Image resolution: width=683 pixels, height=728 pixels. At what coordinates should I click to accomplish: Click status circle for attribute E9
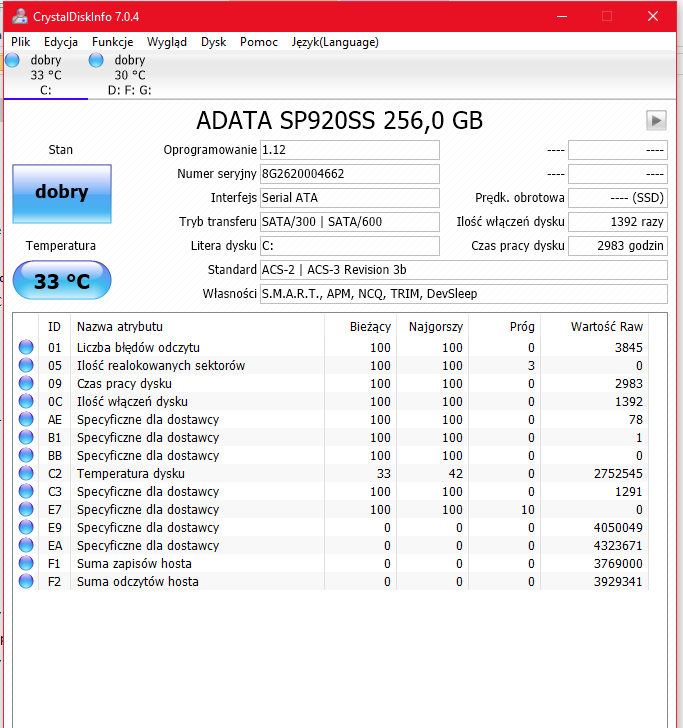click(26, 527)
